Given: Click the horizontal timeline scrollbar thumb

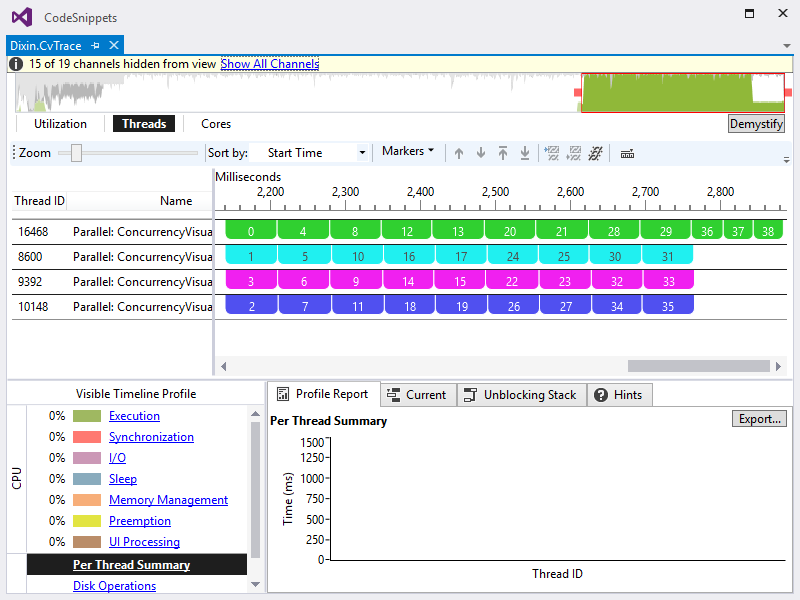Looking at the screenshot, I should [698, 366].
